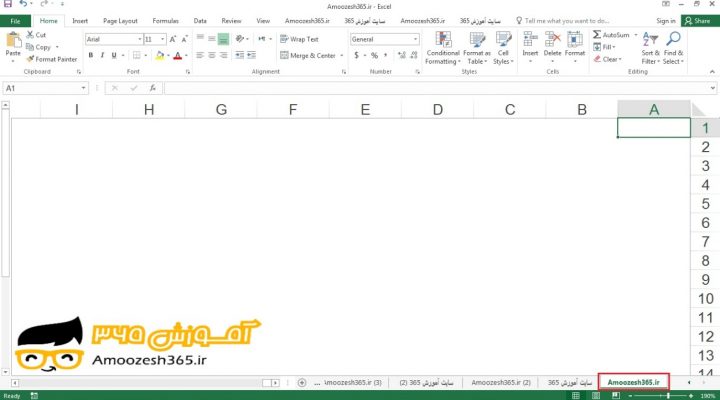Toggle Wrap Text
This screenshot has width=720, height=400.
tap(299, 39)
